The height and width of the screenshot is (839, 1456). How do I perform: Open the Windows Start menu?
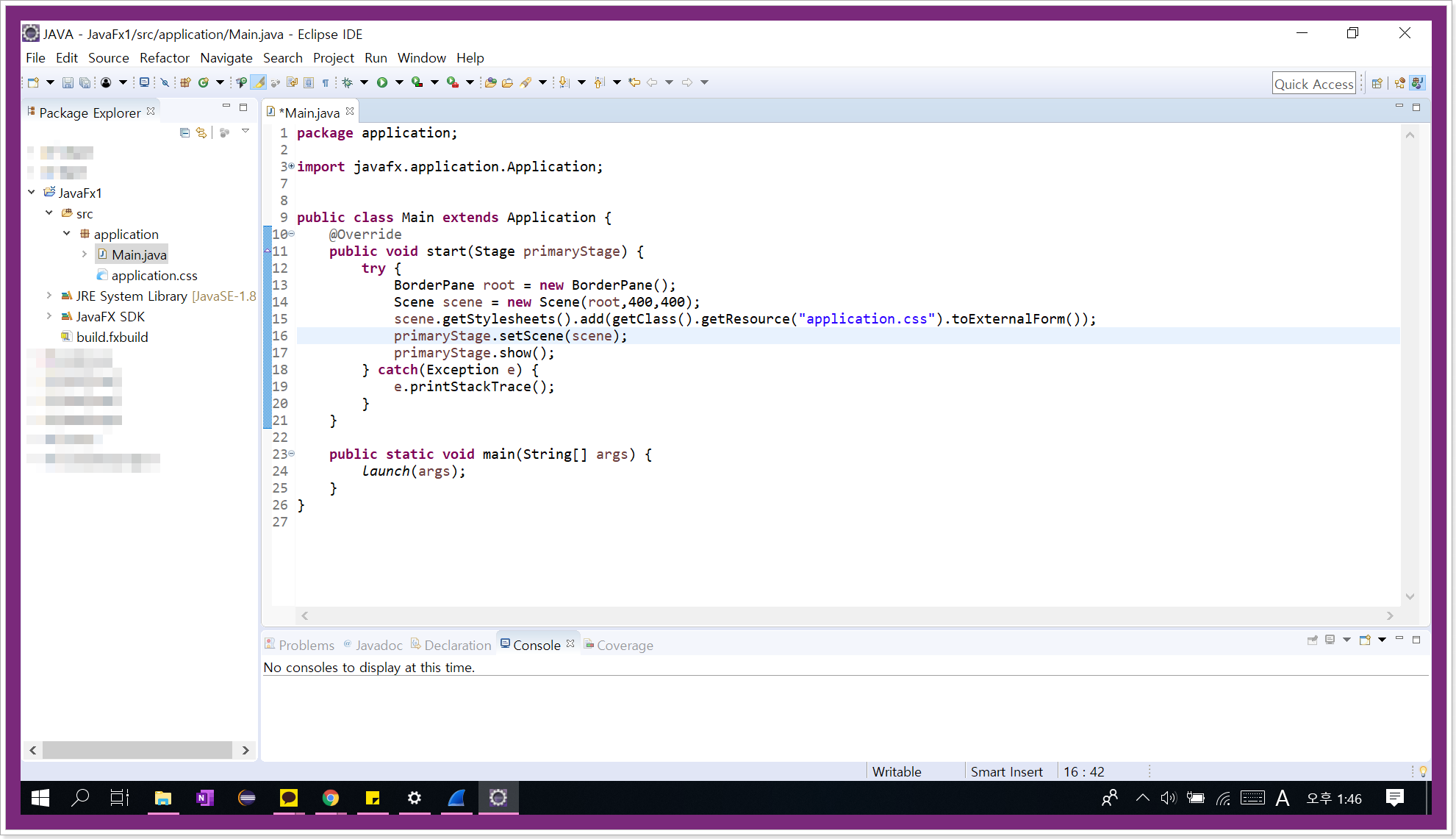[x=40, y=798]
